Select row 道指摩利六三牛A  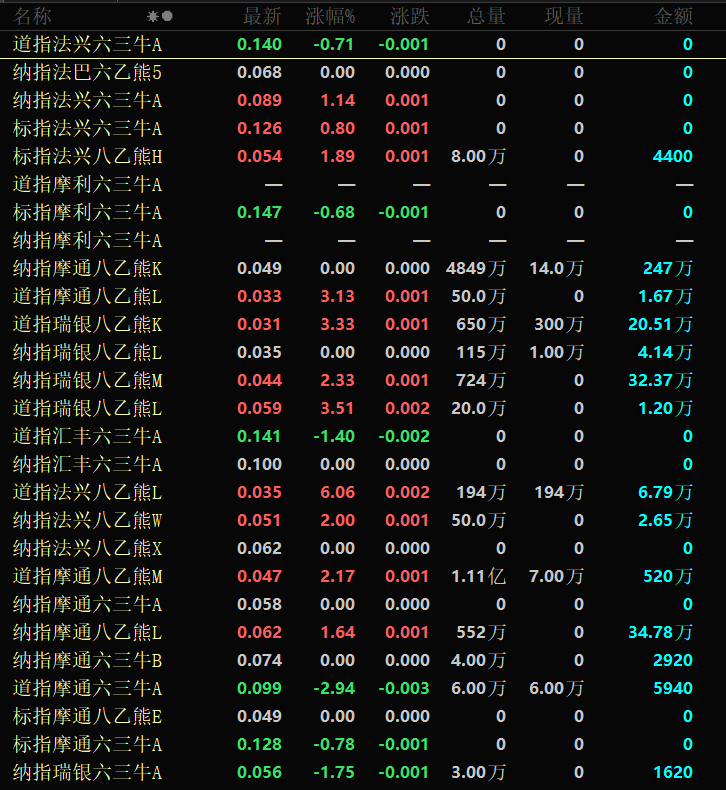[363, 184]
